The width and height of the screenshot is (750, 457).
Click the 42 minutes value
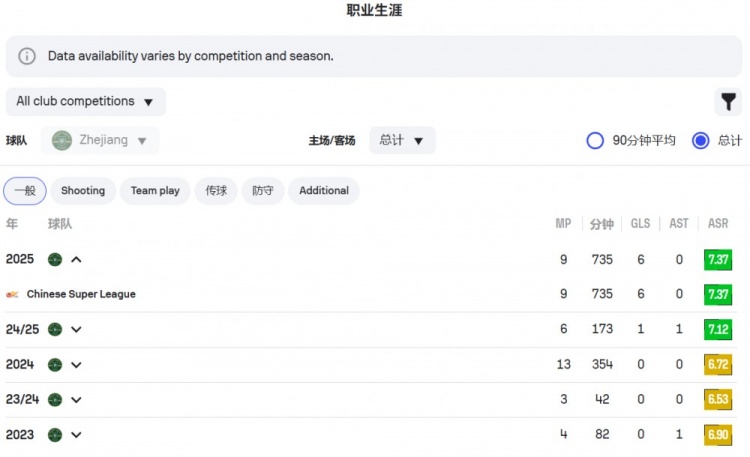tap(602, 400)
